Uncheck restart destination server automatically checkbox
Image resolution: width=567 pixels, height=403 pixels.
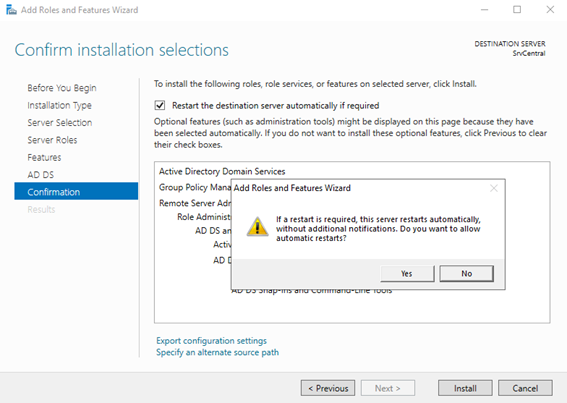[x=160, y=105]
